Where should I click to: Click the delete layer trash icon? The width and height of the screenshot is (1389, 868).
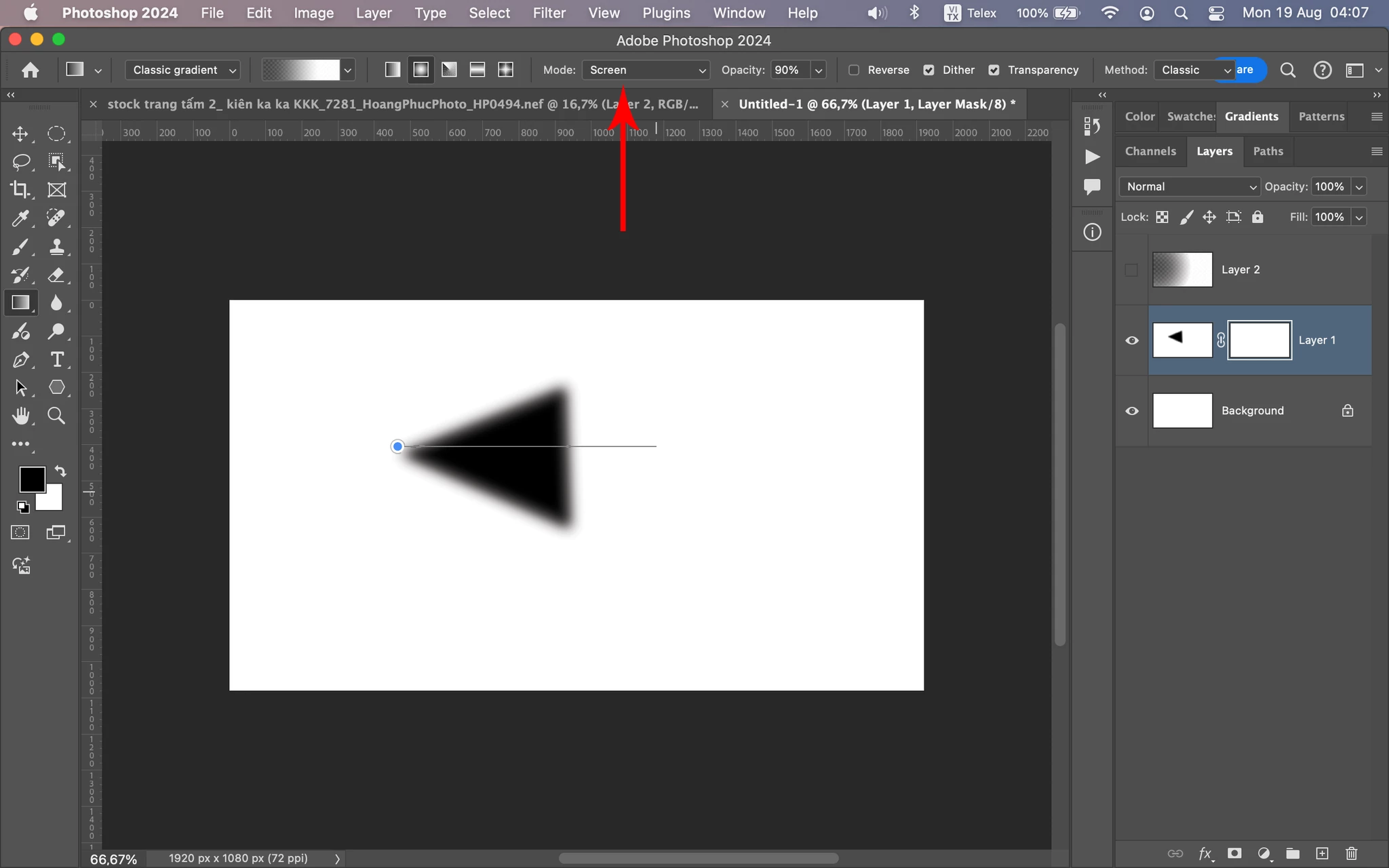pyautogui.click(x=1351, y=853)
